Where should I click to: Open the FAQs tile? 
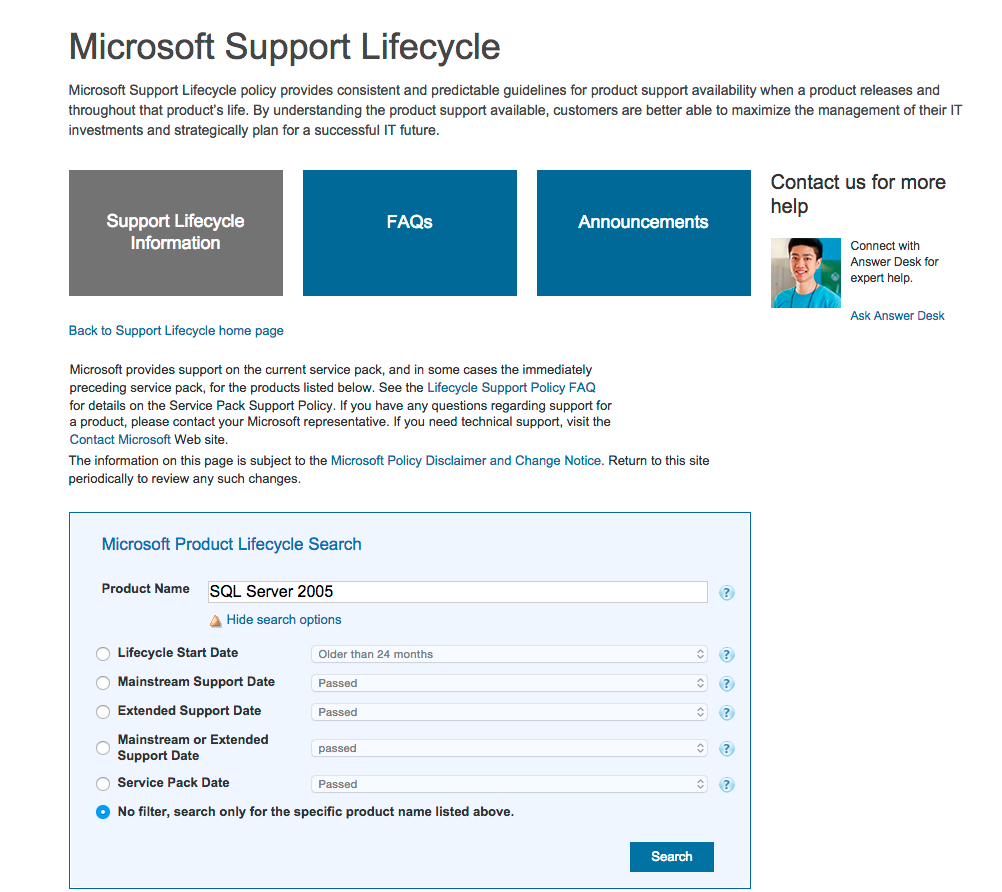click(x=410, y=233)
